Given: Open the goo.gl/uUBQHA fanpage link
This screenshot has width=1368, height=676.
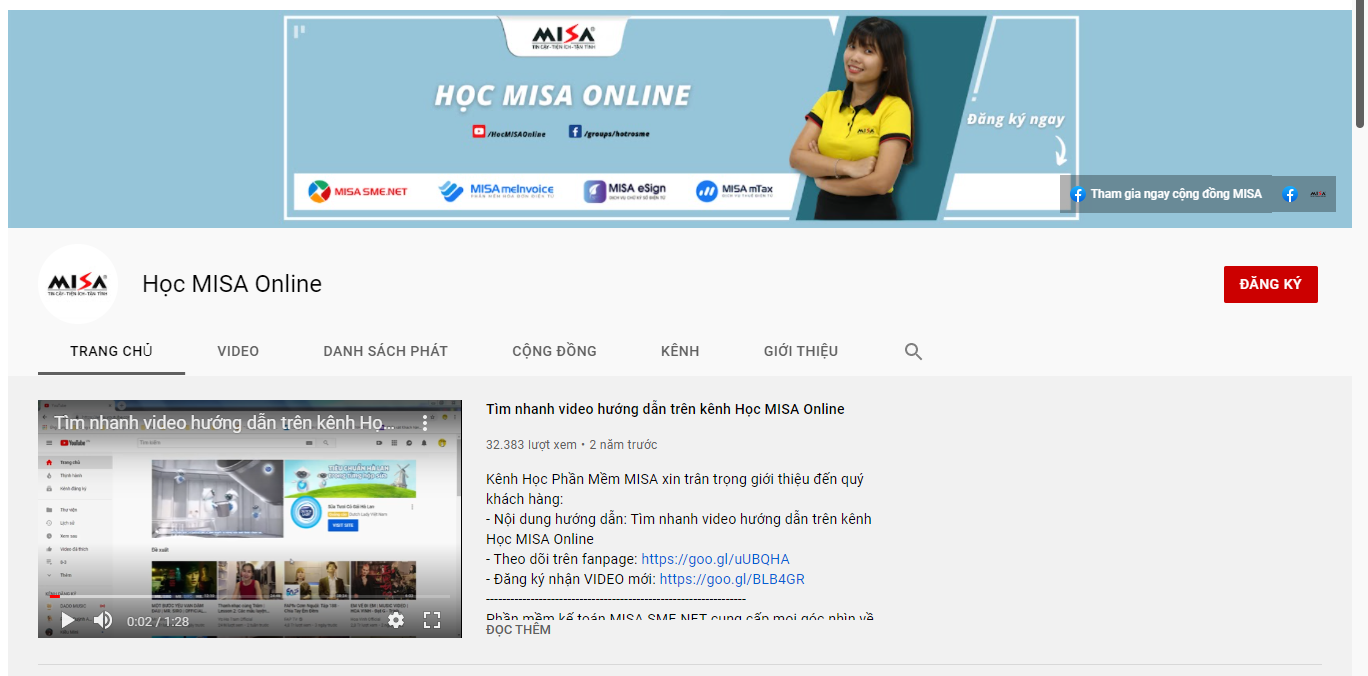Looking at the screenshot, I should 715,559.
